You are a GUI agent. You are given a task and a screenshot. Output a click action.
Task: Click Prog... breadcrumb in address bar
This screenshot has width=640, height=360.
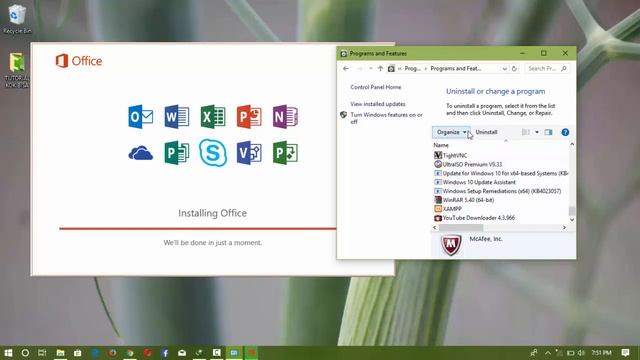pyautogui.click(x=412, y=69)
